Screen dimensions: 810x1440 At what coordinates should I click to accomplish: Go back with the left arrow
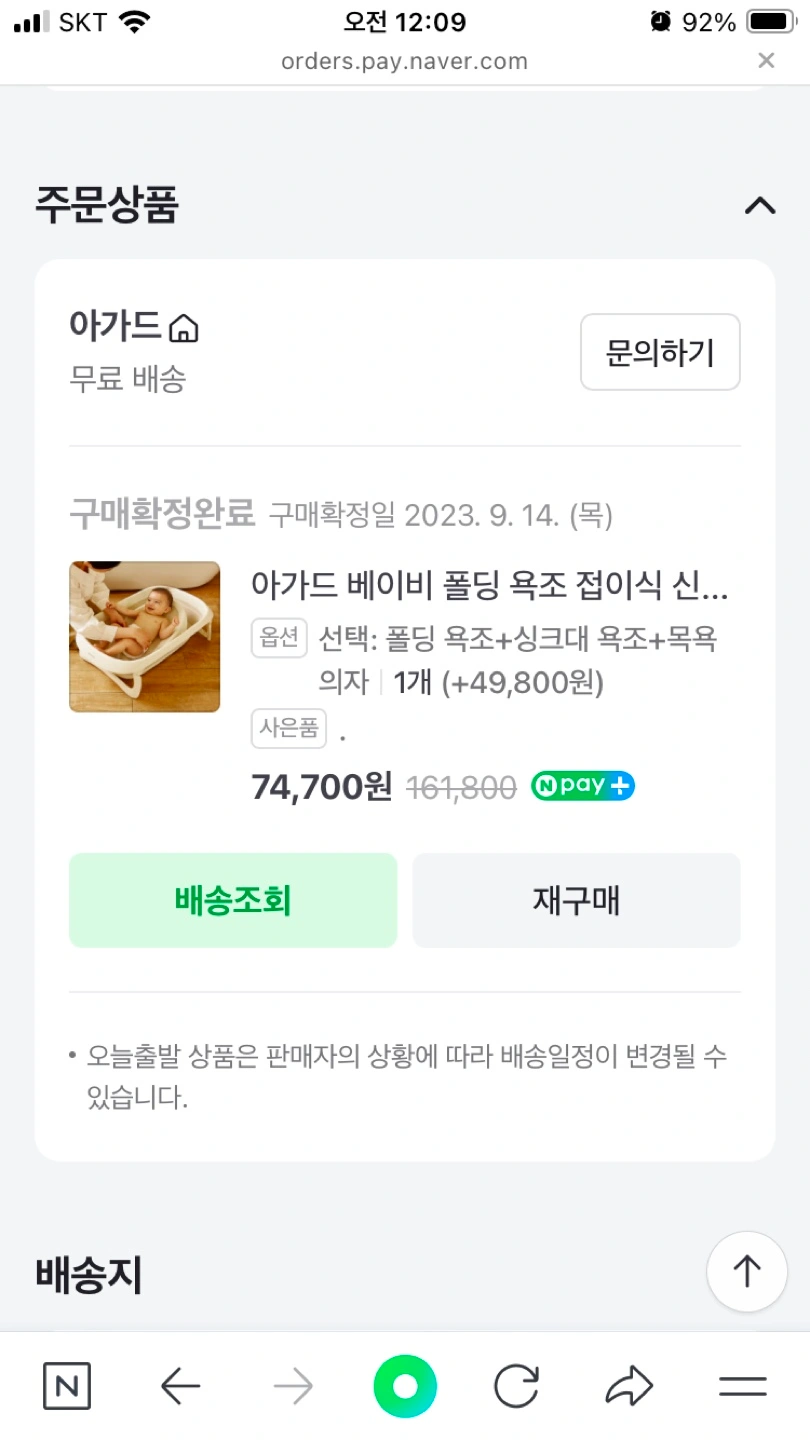(x=181, y=1387)
